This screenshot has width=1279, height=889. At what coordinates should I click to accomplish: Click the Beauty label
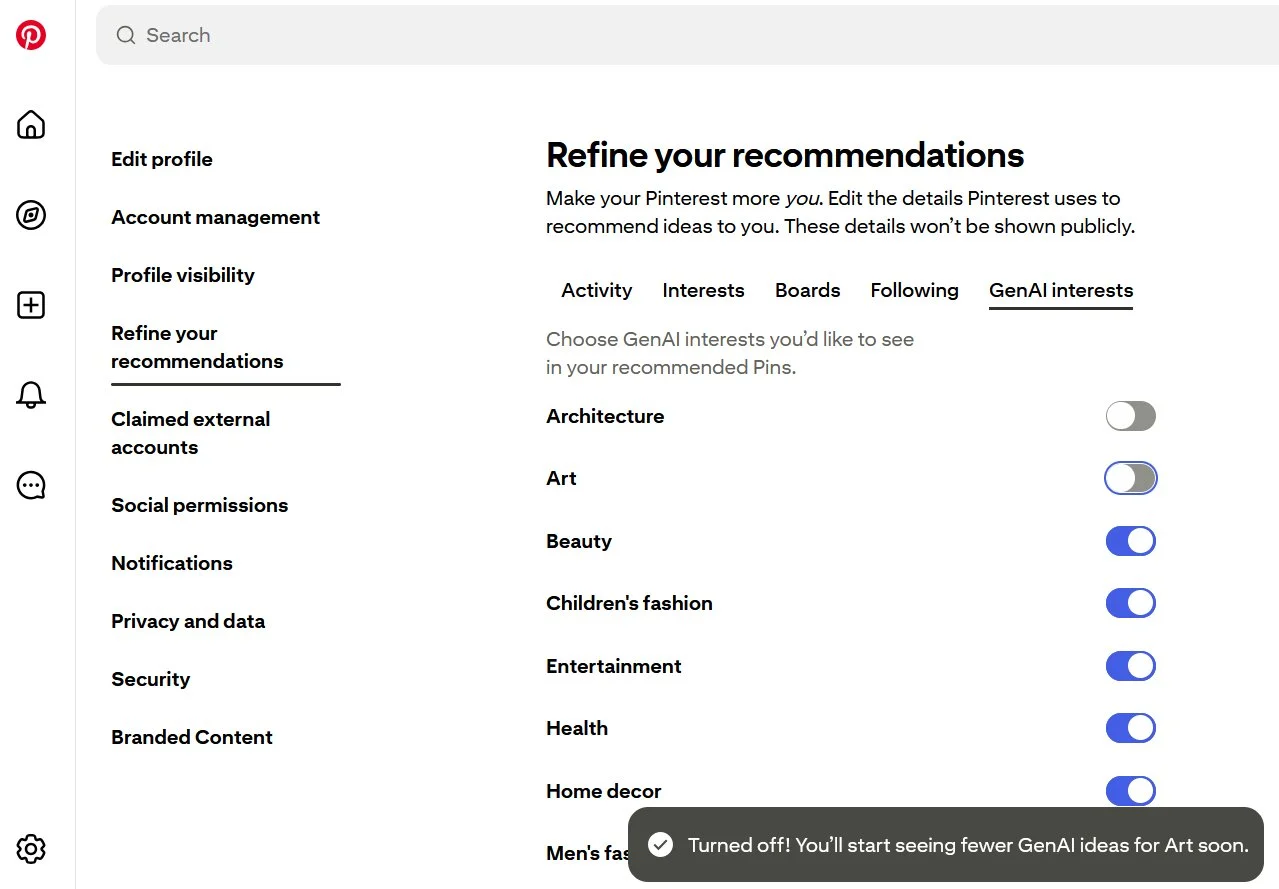click(x=579, y=541)
